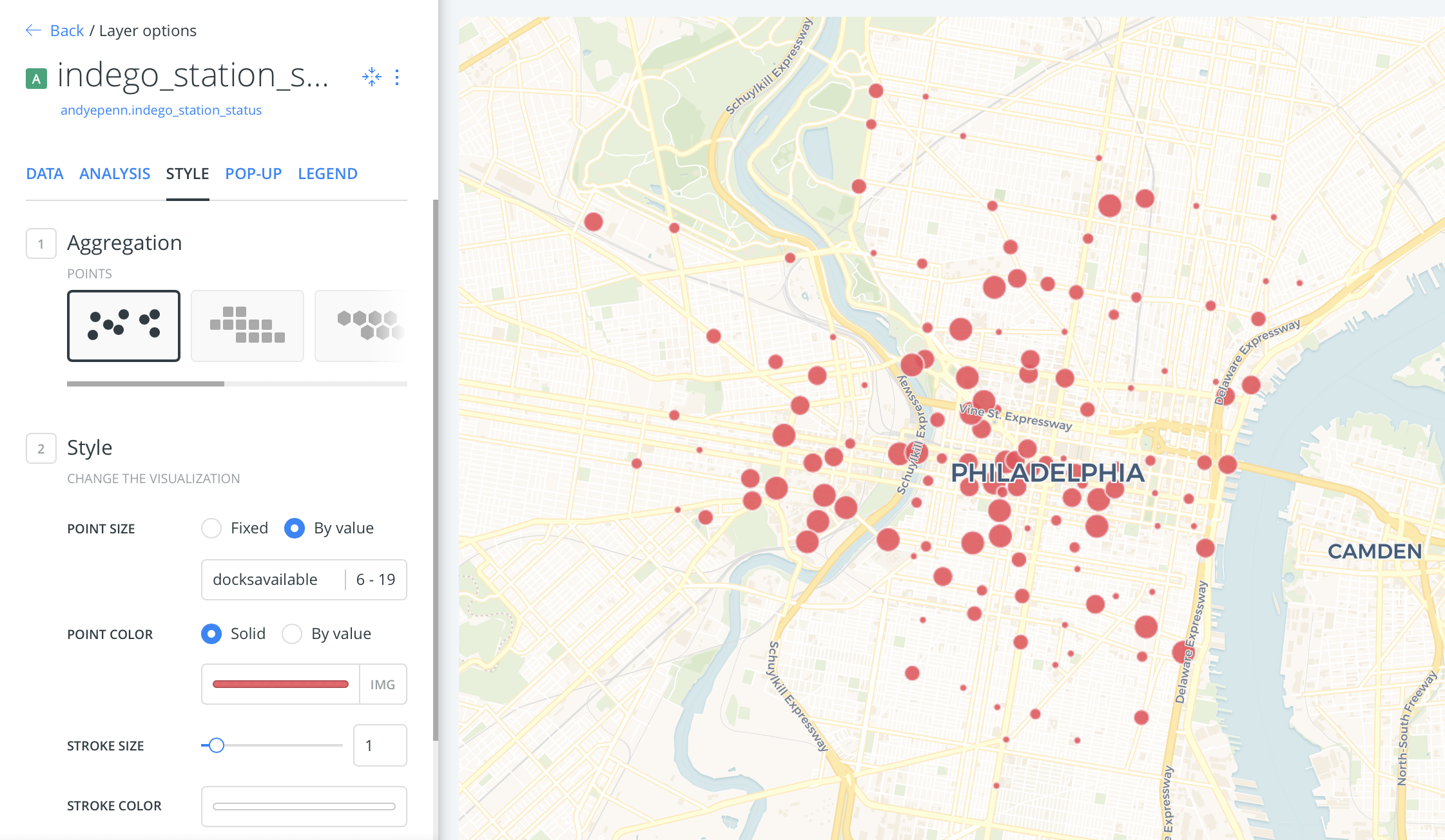The height and width of the screenshot is (840, 1445).
Task: Click the green layer A badge
Action: (36, 79)
